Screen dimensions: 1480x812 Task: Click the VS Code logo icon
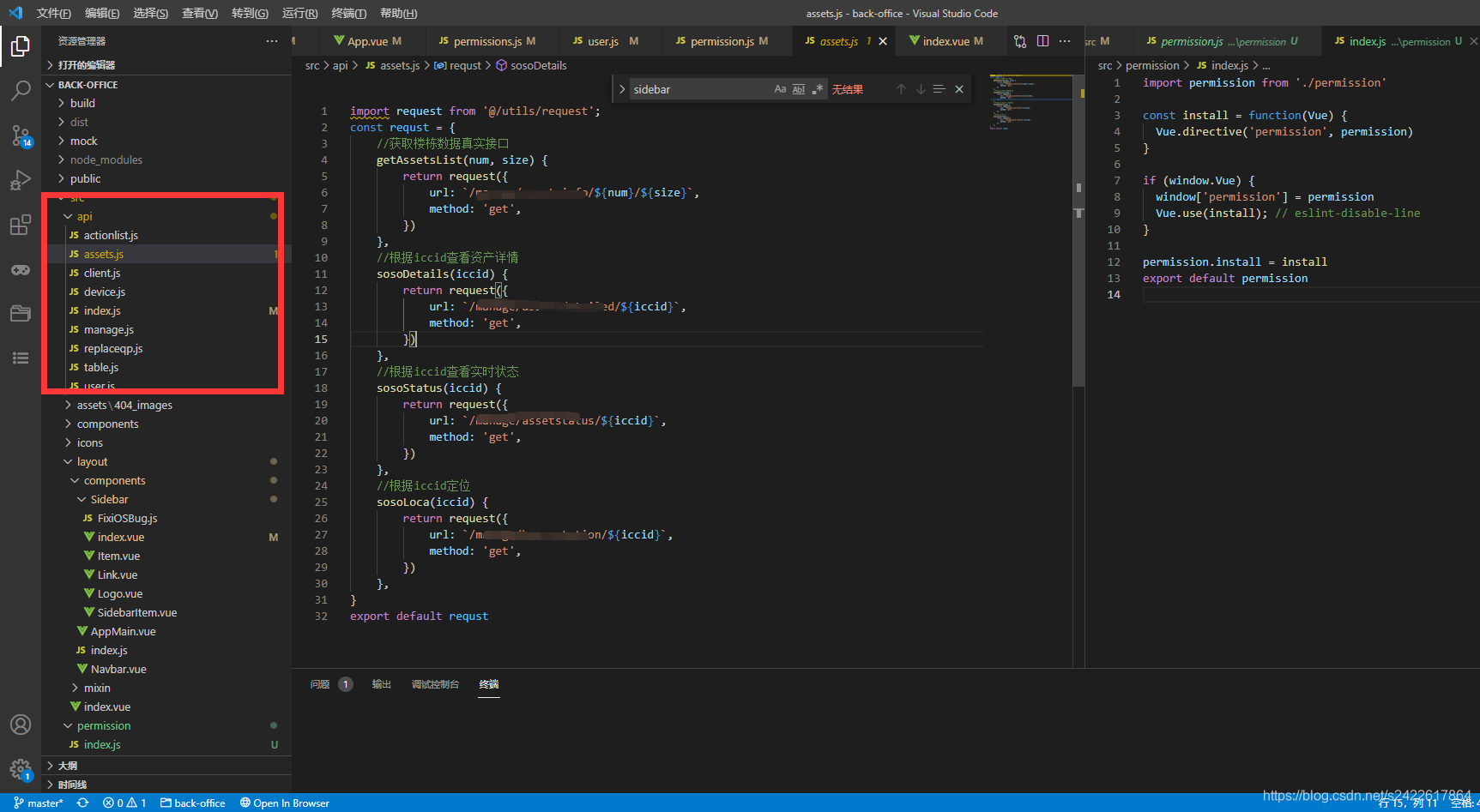[x=15, y=13]
